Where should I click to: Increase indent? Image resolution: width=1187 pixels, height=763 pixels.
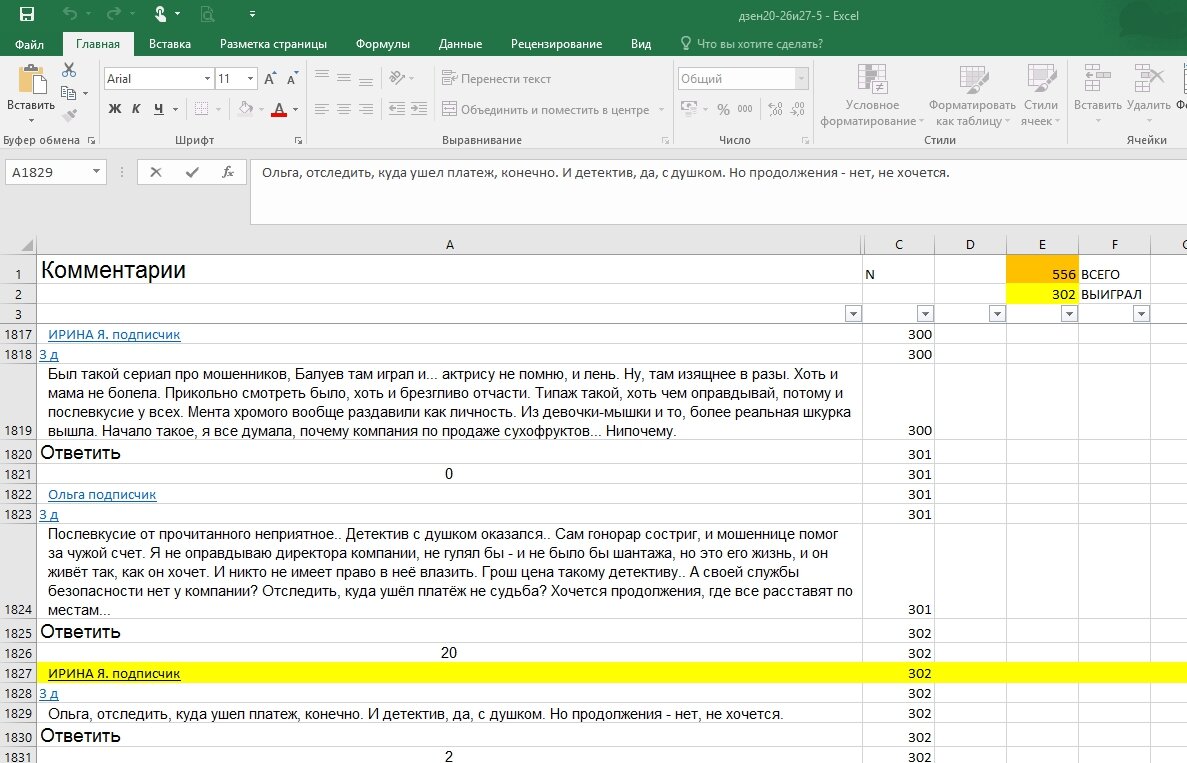[419, 109]
